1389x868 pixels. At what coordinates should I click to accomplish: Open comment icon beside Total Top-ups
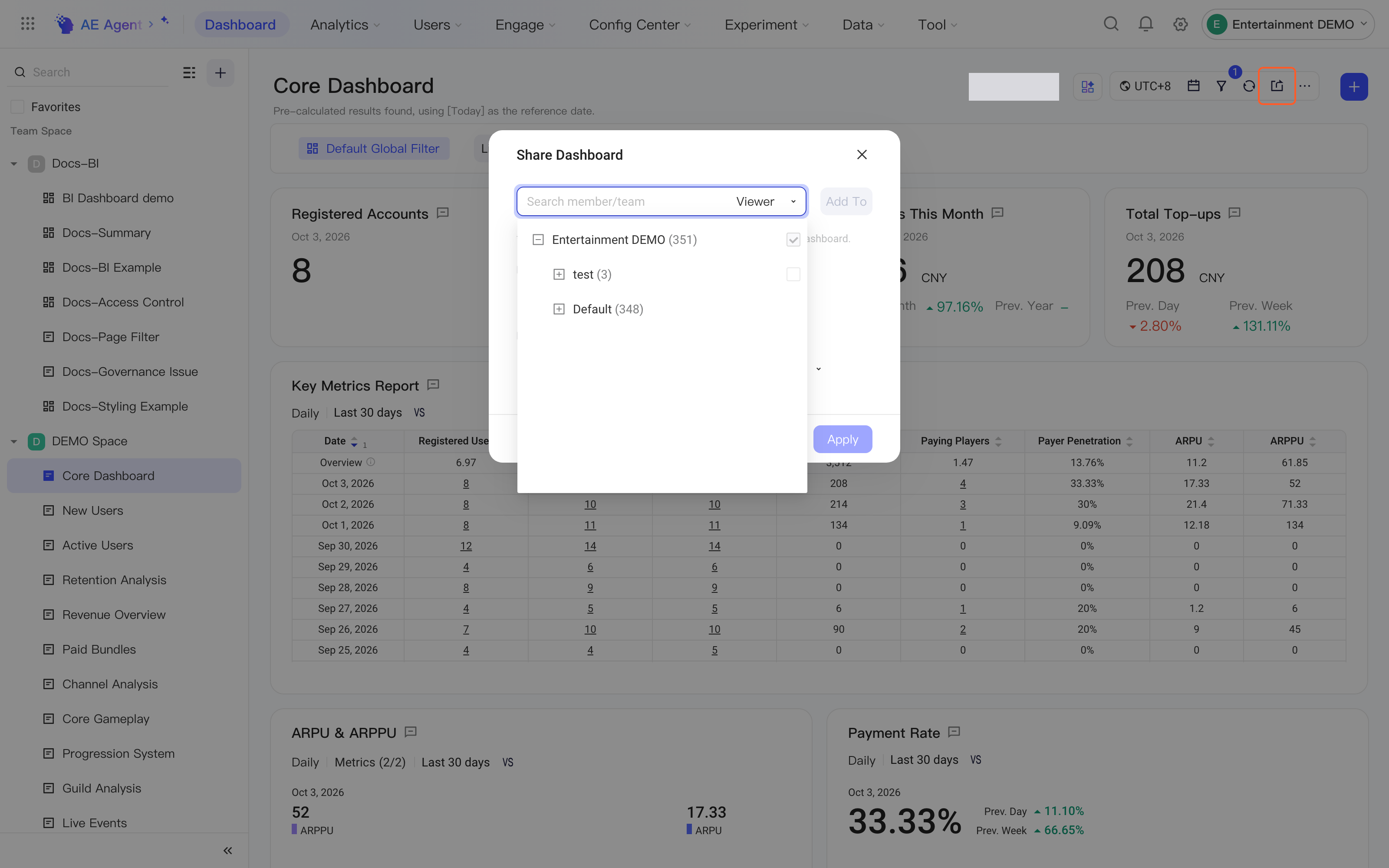pos(1234,213)
